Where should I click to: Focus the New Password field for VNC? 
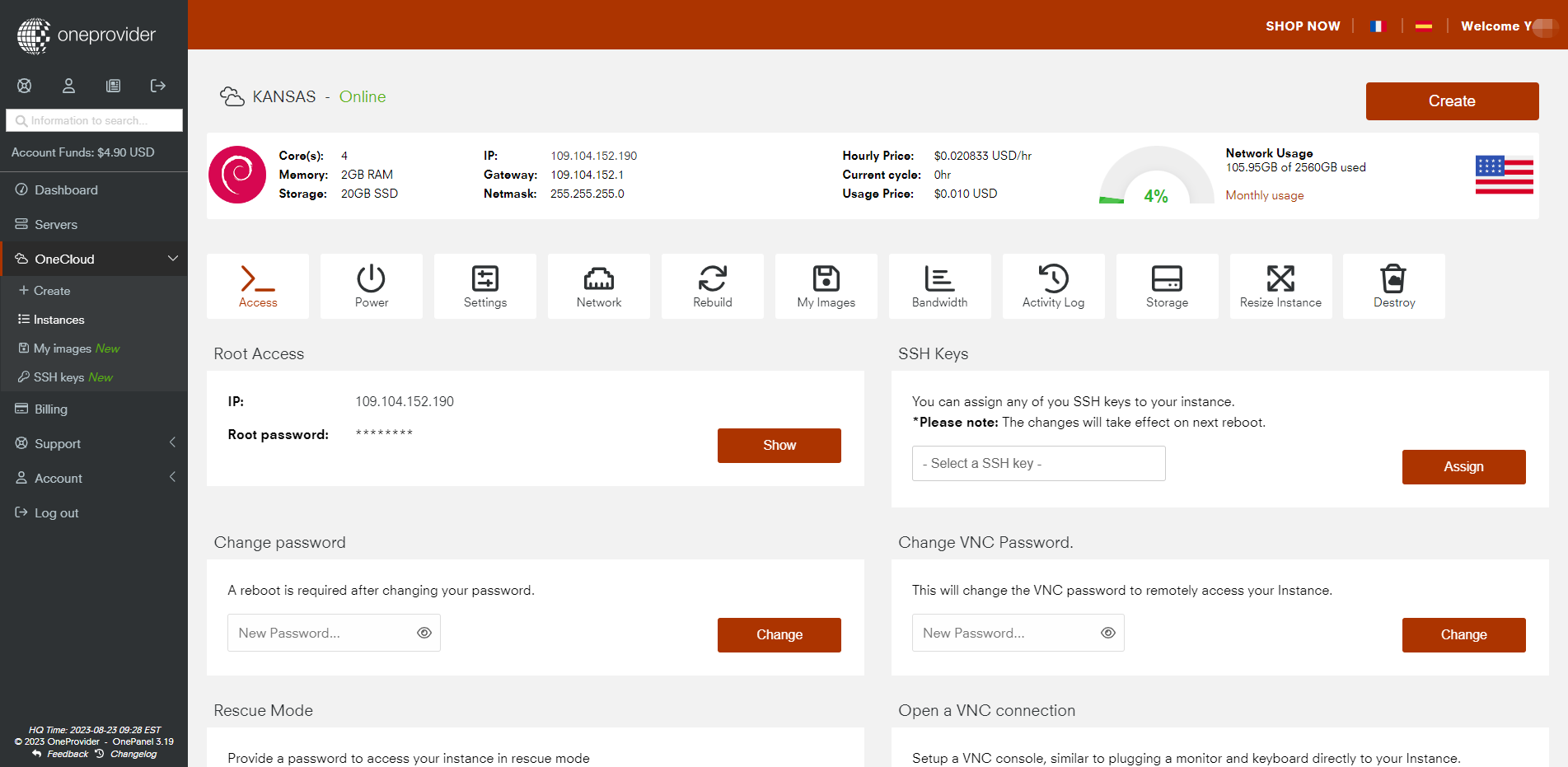pos(1018,633)
